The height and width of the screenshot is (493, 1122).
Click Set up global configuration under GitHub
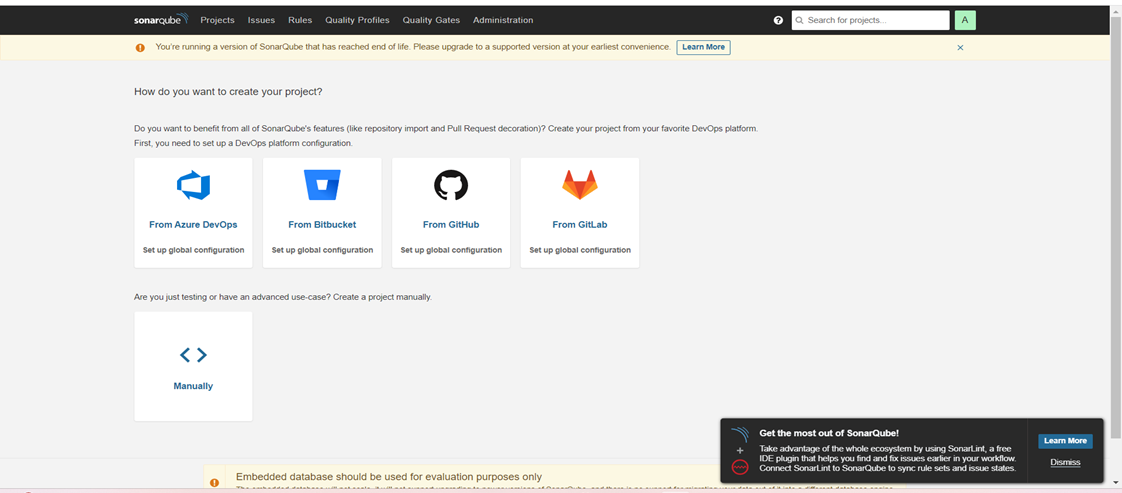click(451, 250)
